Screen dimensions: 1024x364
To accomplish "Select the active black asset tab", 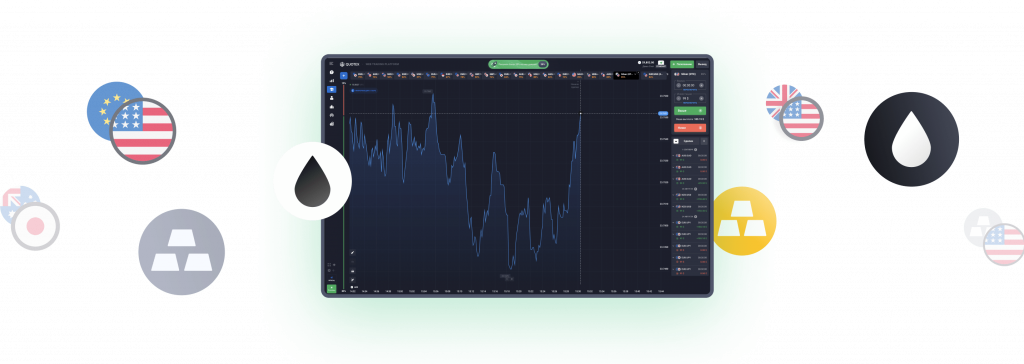I will 626,75.
